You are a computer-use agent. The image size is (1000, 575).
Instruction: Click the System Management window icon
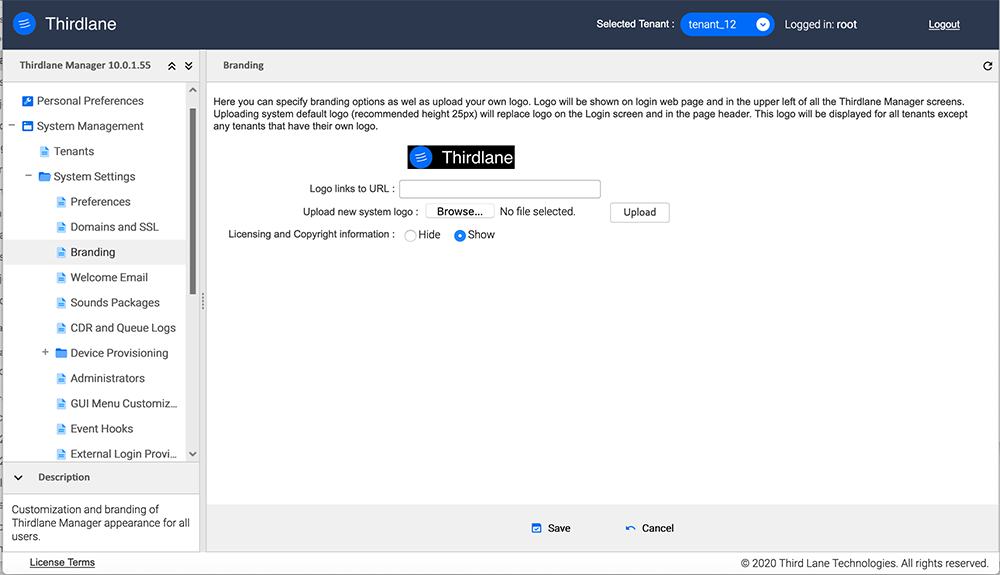[x=27, y=126]
